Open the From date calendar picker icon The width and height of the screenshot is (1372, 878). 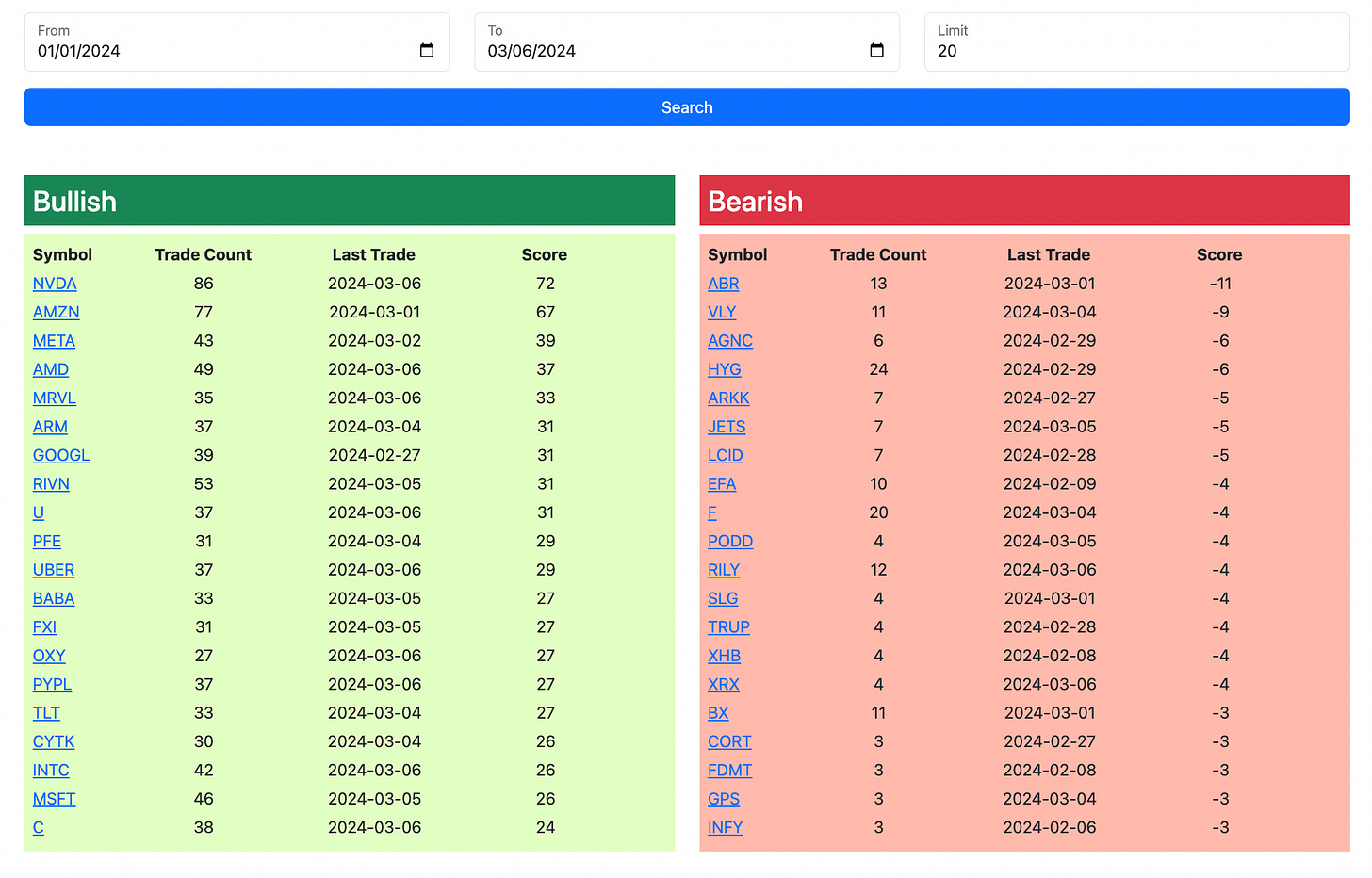click(x=427, y=51)
